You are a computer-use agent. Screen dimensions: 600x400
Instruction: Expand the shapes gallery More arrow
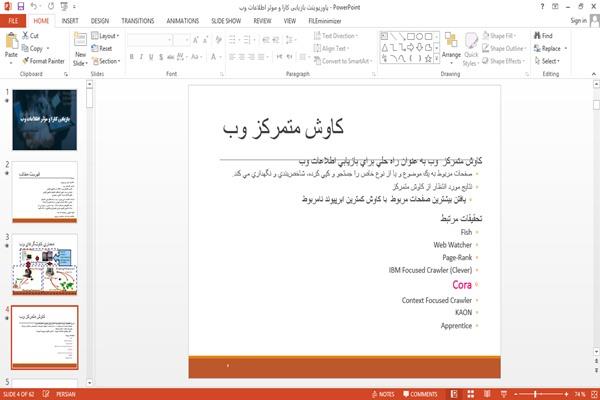tap(436, 59)
